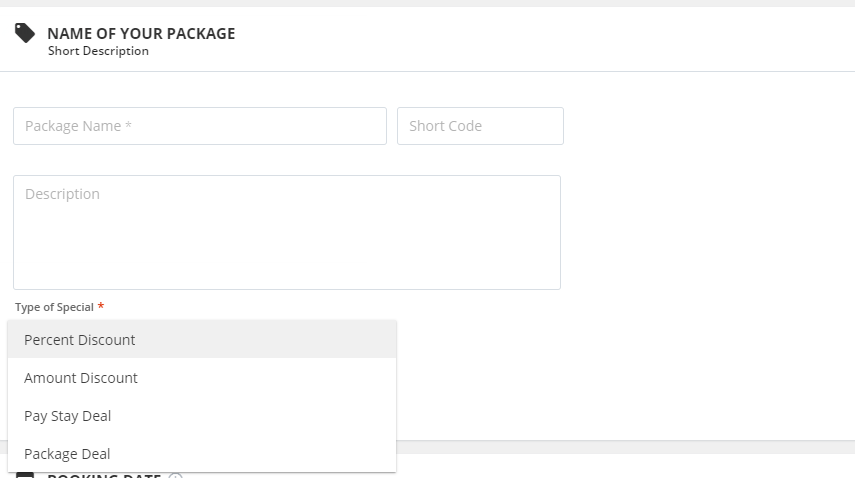Click inside the Description text area

point(287,232)
